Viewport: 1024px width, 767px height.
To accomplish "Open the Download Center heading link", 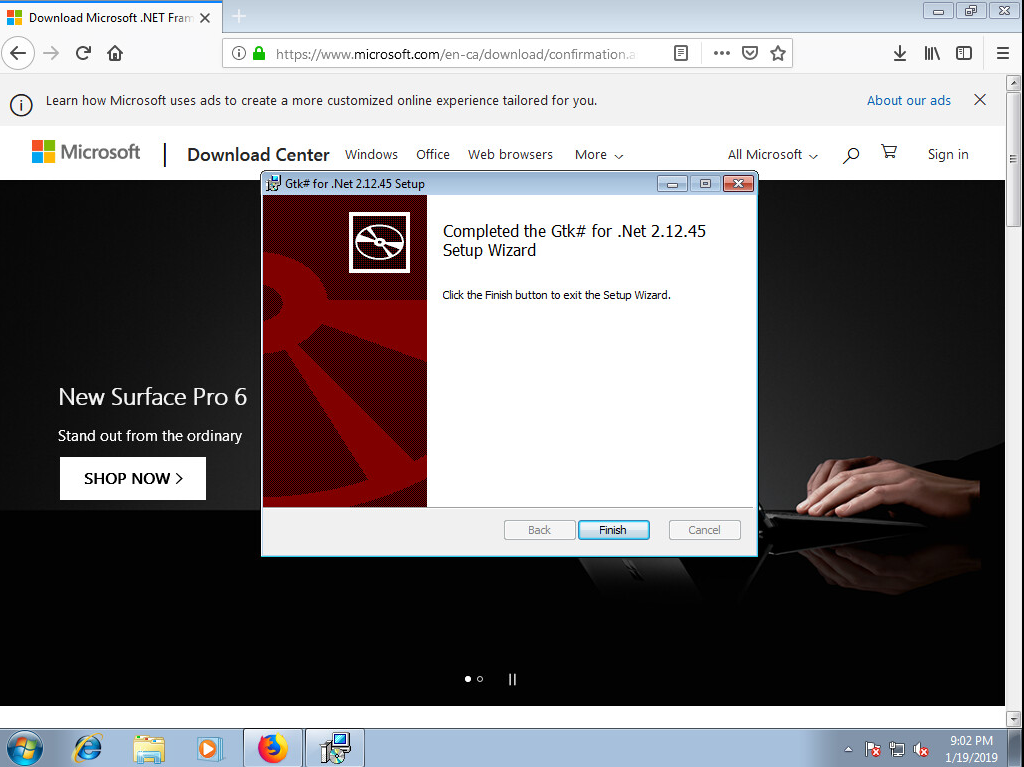I will (x=258, y=155).
